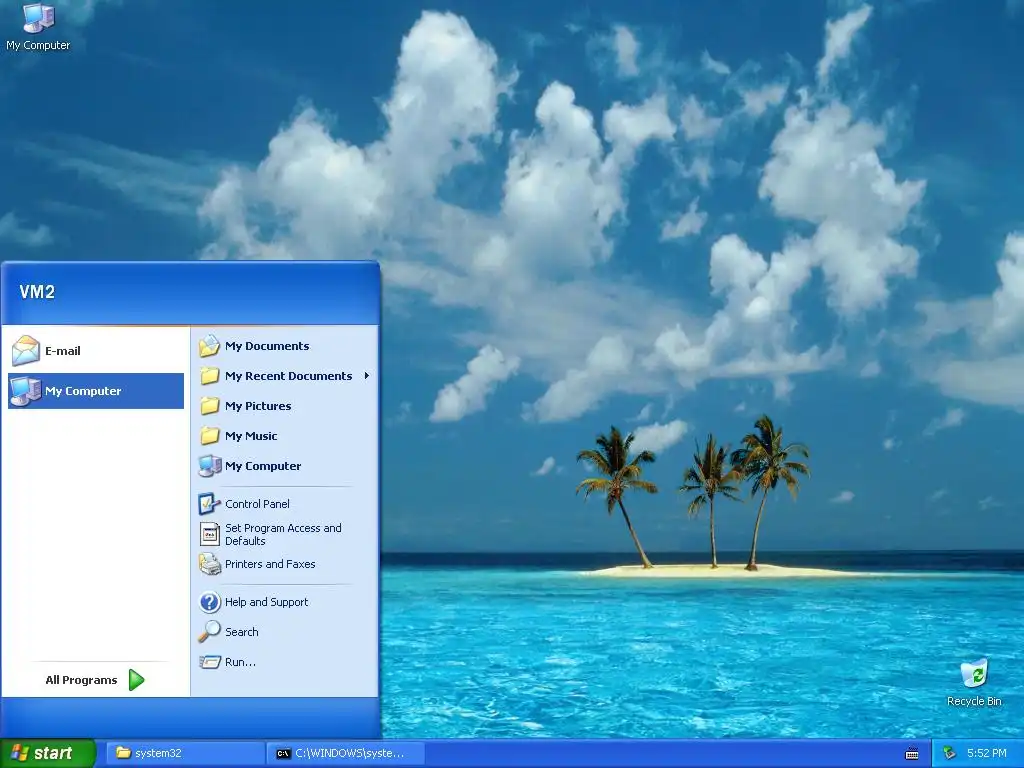Open Search from the Start menu

[x=242, y=632]
